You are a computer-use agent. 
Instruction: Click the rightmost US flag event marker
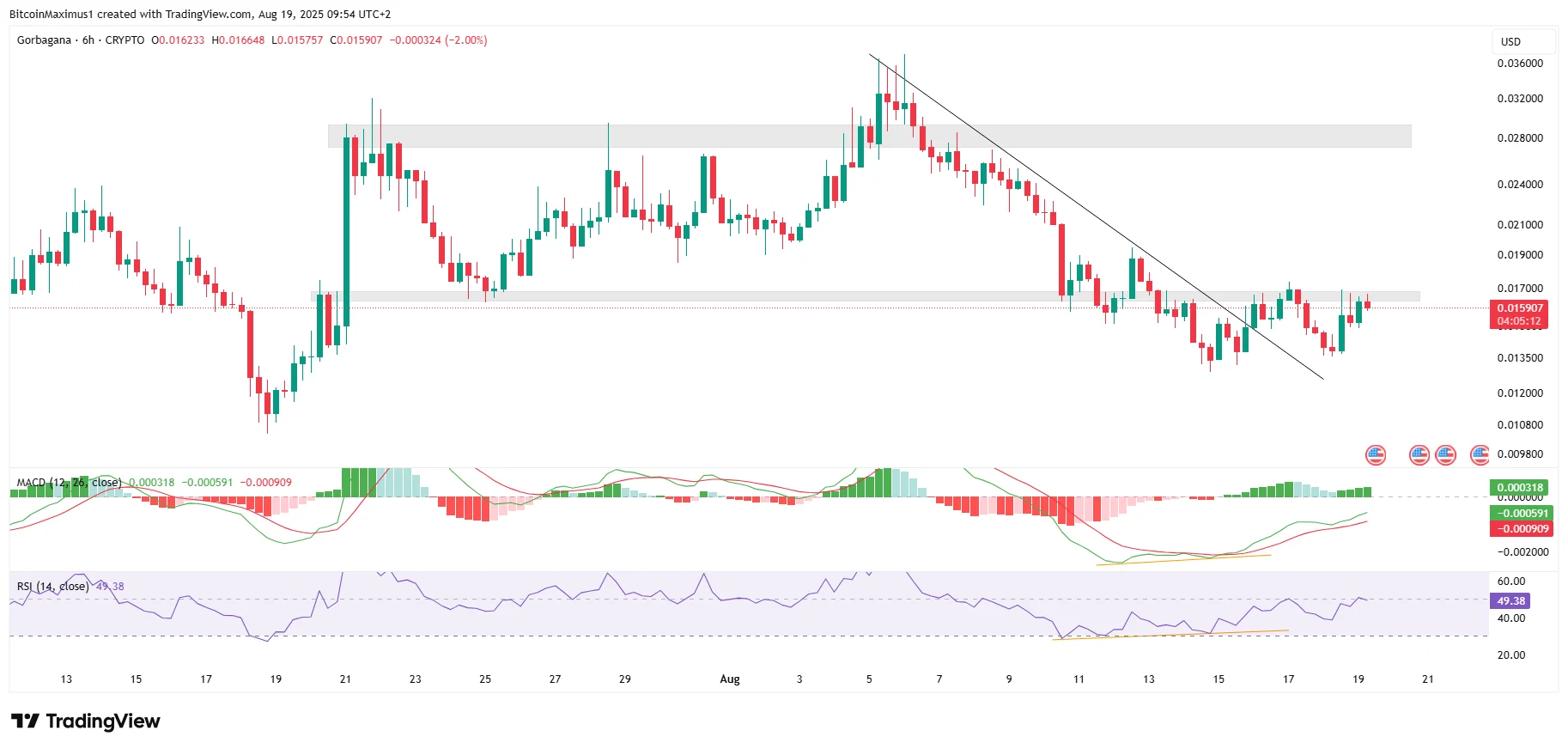pos(1480,454)
